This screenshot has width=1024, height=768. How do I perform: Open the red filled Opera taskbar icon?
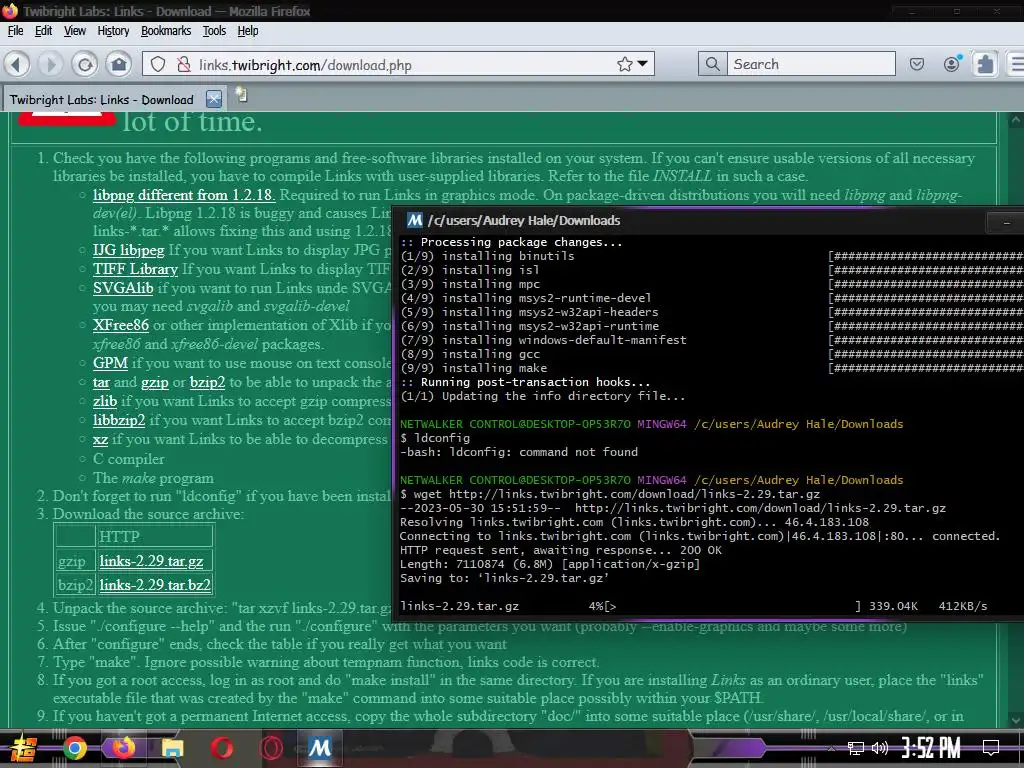tap(222, 748)
